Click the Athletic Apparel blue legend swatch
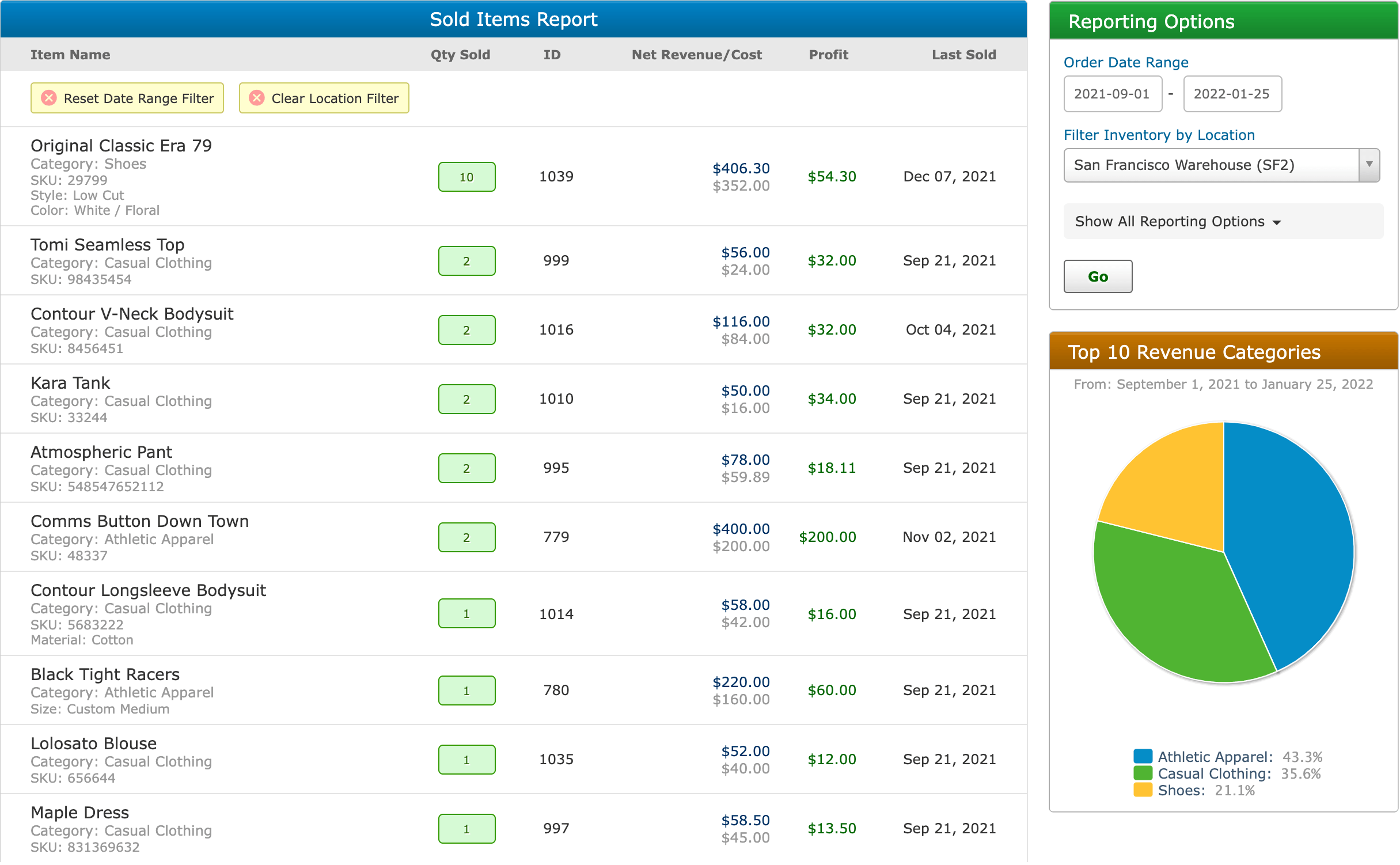The width and height of the screenshot is (1400, 865). pos(1143,756)
